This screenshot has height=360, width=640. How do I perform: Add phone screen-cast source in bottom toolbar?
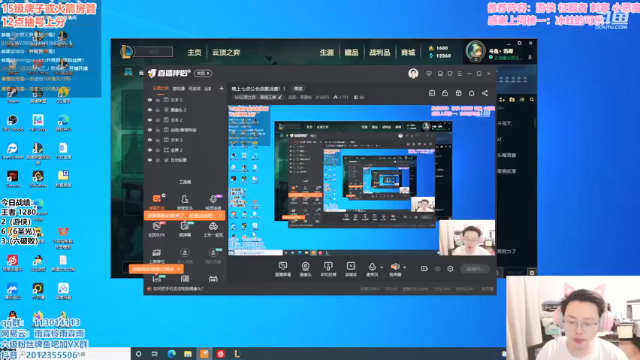[x=328, y=269]
